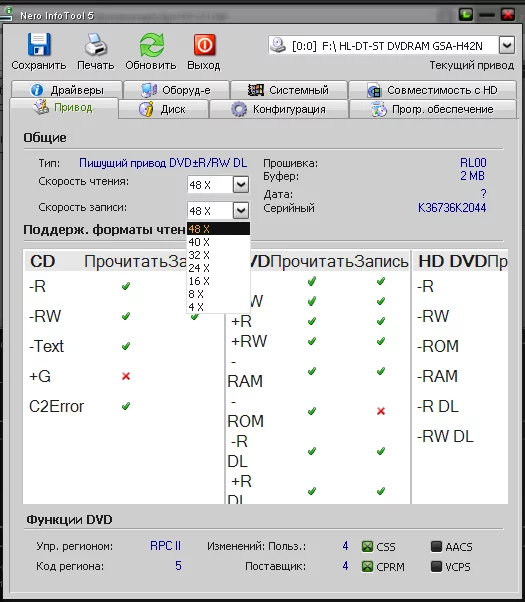Collapse the Скорость записи dropdown arrow

[241, 210]
